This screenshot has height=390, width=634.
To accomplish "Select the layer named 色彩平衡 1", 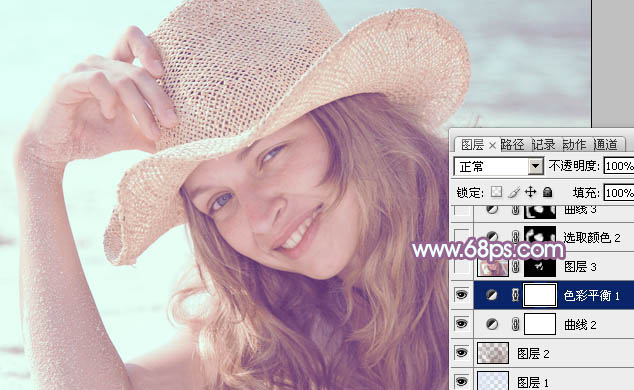I will point(591,295).
